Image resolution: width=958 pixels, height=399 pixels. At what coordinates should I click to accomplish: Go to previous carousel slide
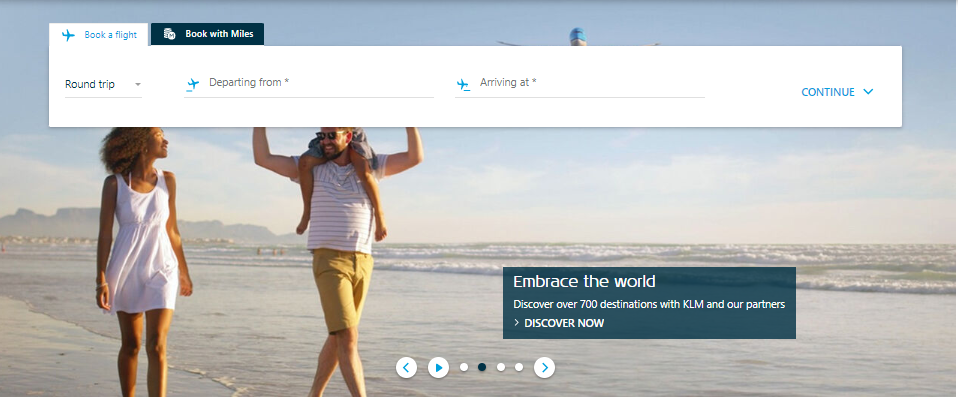click(x=406, y=367)
